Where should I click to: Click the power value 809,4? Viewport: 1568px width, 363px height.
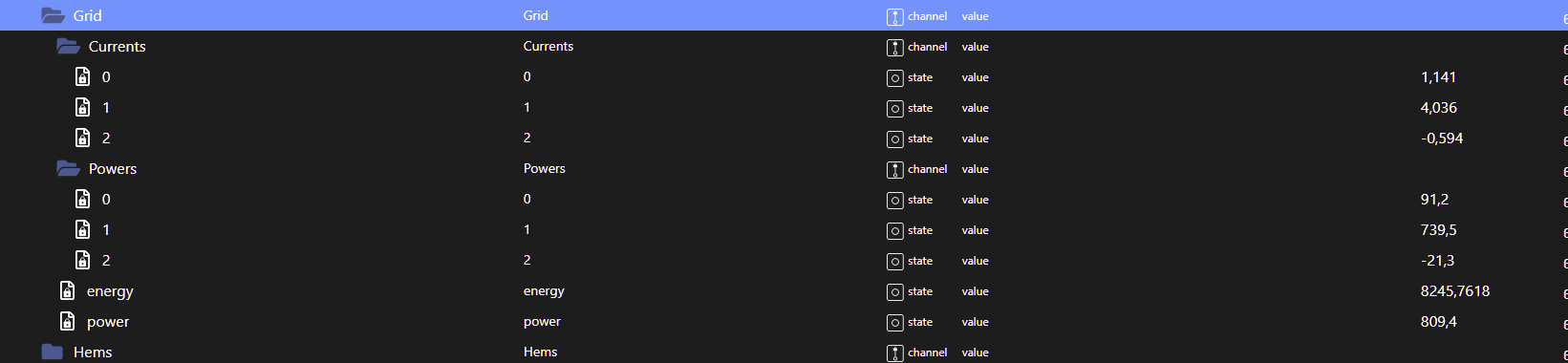(1439, 321)
